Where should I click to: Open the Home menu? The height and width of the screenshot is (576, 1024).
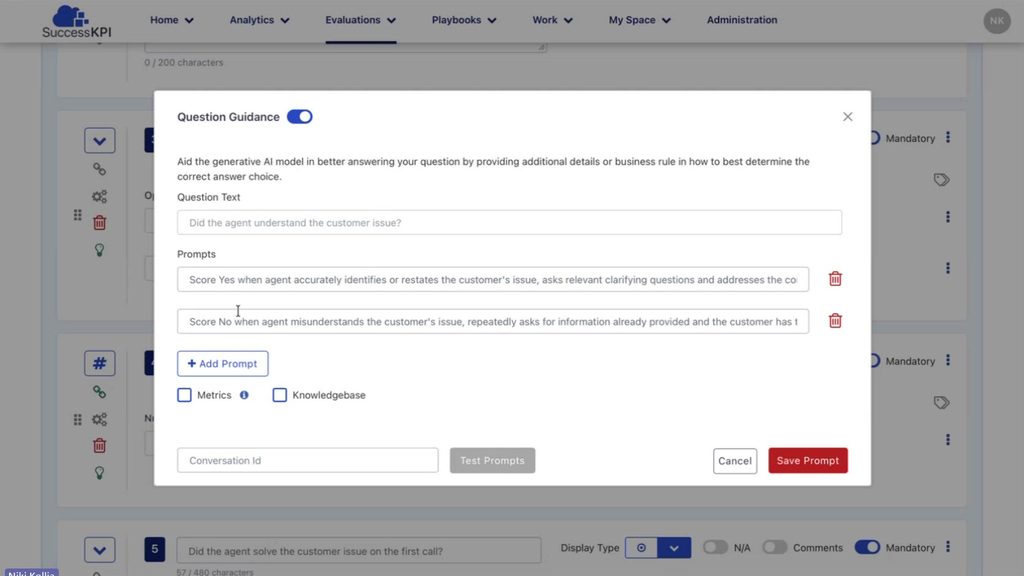pos(172,20)
